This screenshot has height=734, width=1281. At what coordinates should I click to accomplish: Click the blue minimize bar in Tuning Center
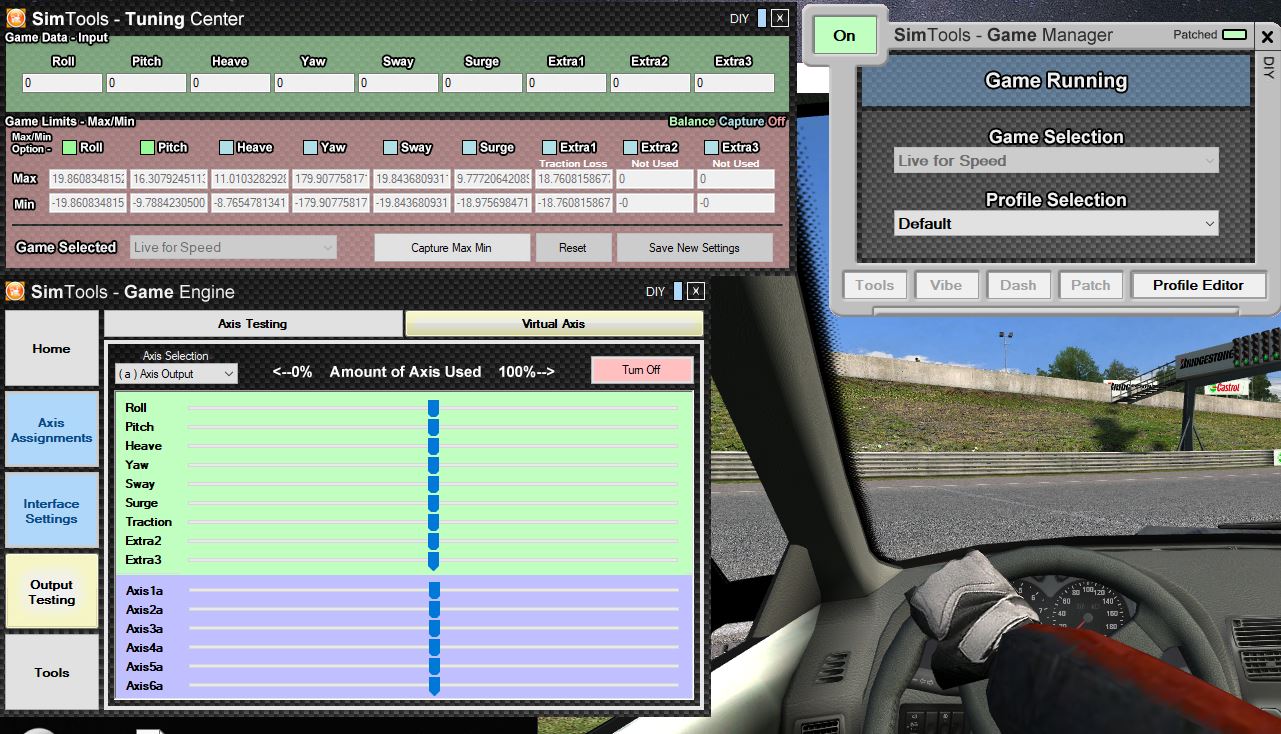tap(762, 18)
